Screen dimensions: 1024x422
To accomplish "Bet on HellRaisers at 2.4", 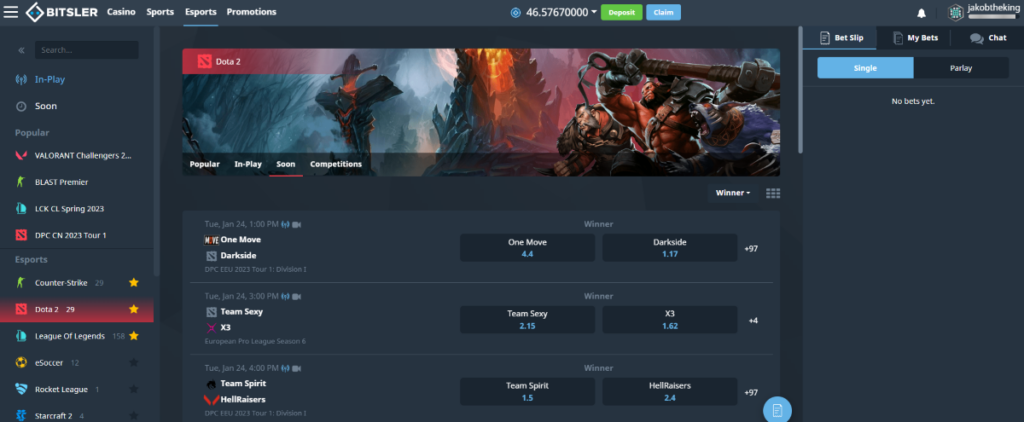I will pos(669,391).
